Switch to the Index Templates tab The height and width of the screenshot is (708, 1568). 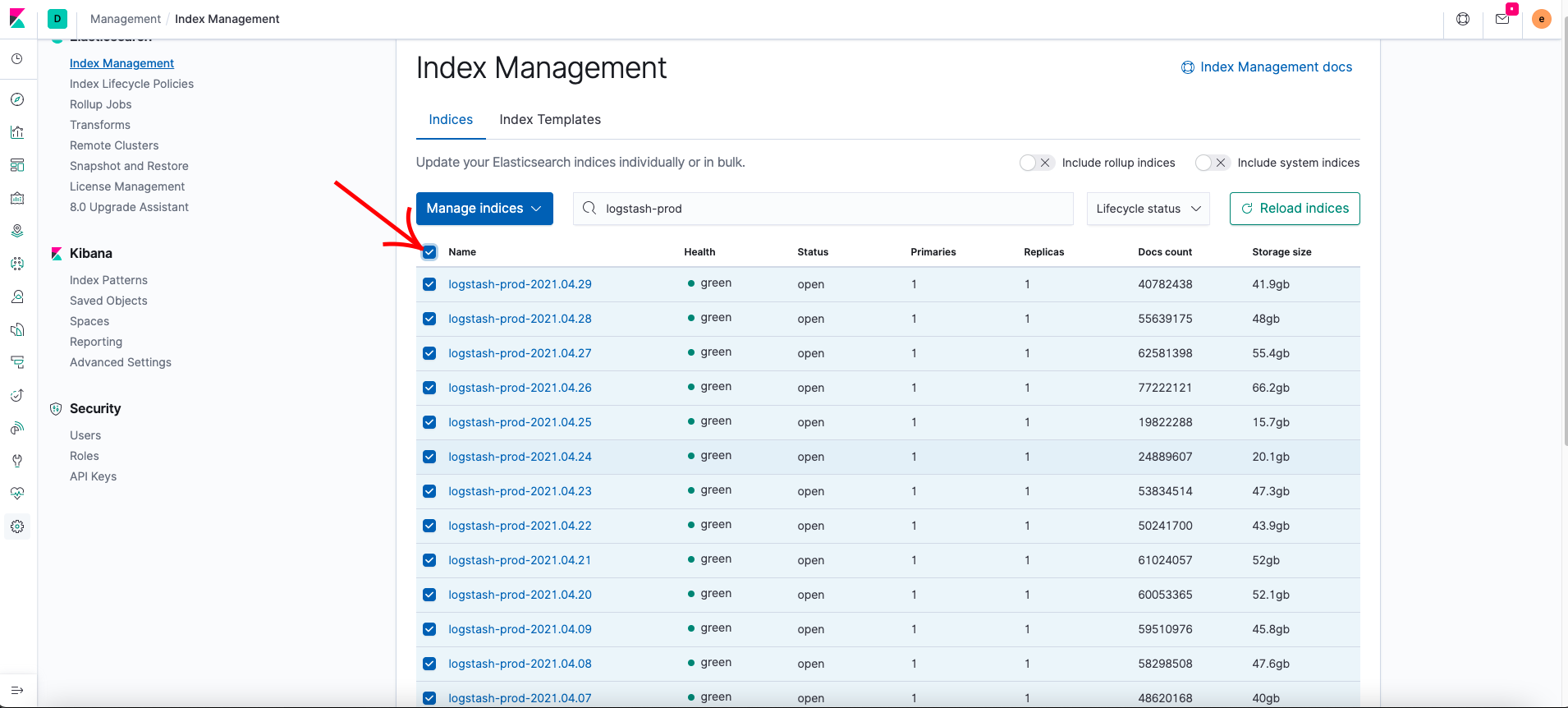click(x=550, y=120)
